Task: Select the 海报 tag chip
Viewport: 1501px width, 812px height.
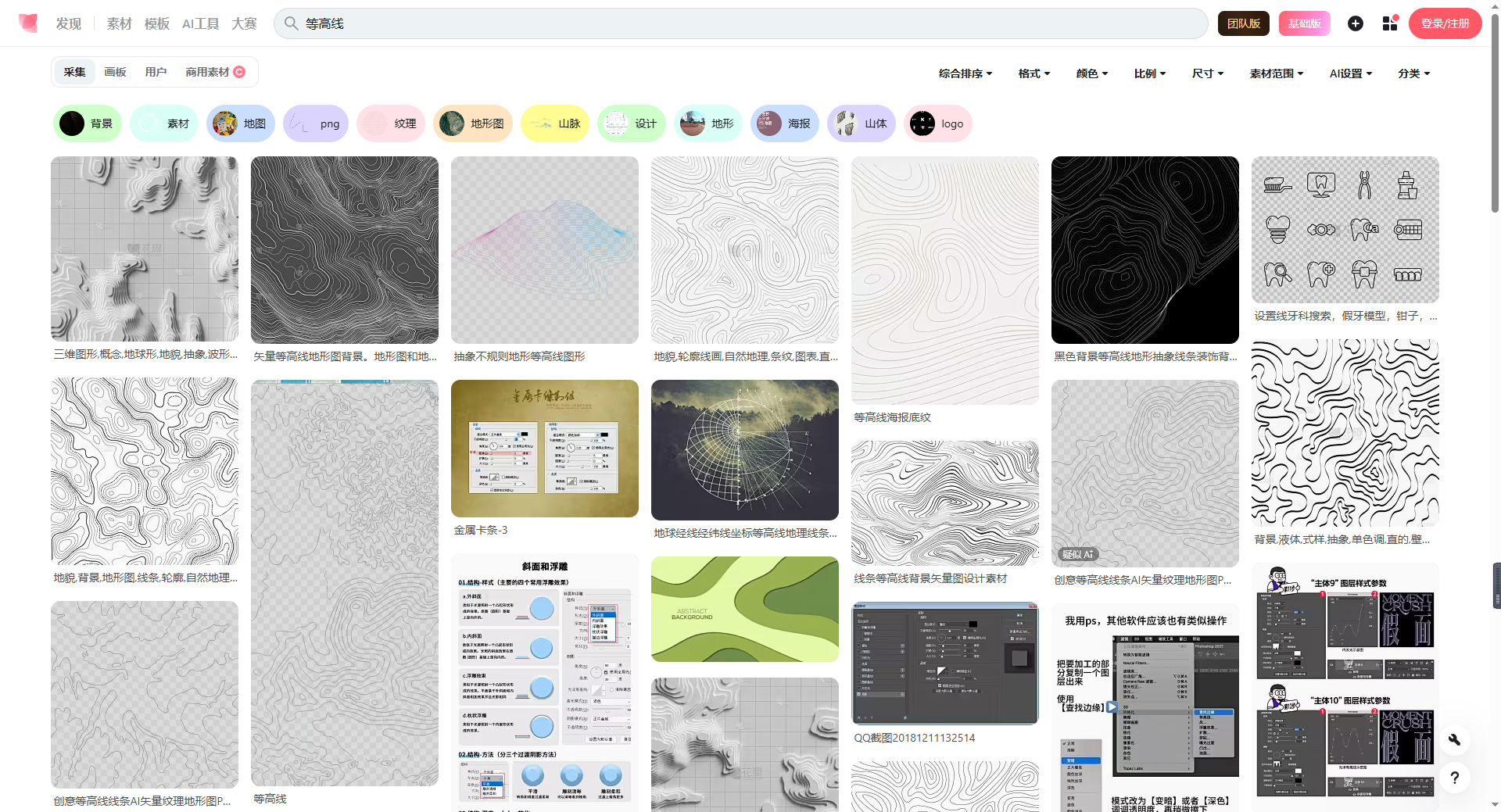Action: coord(785,123)
